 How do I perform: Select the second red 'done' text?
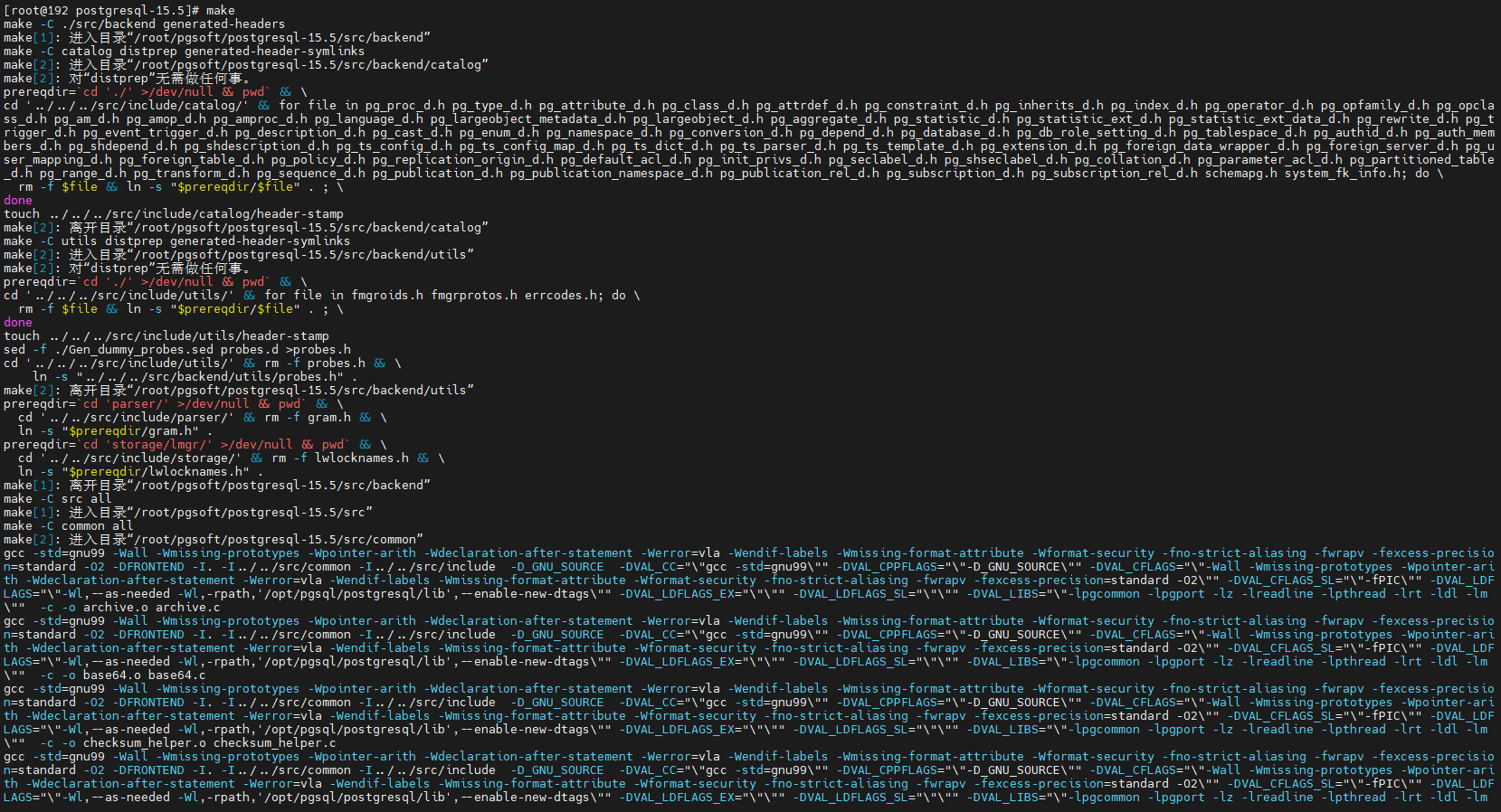coord(18,322)
